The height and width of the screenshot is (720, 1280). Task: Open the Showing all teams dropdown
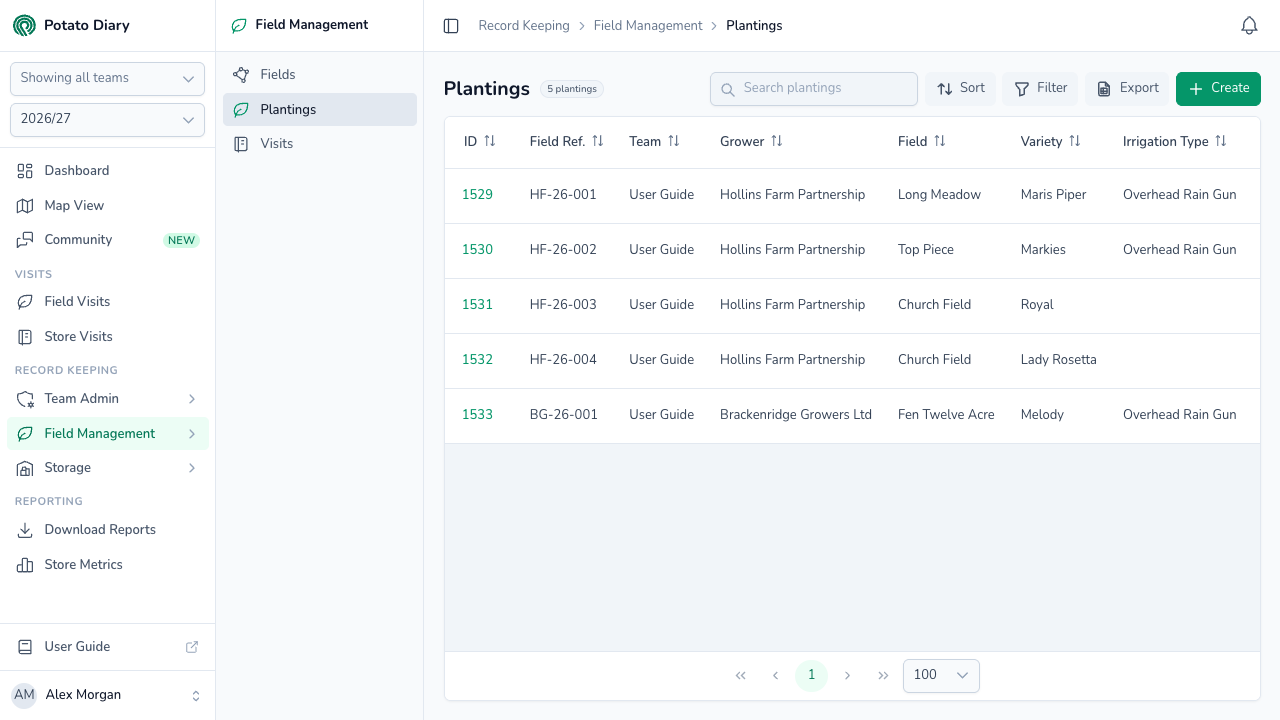tap(107, 78)
